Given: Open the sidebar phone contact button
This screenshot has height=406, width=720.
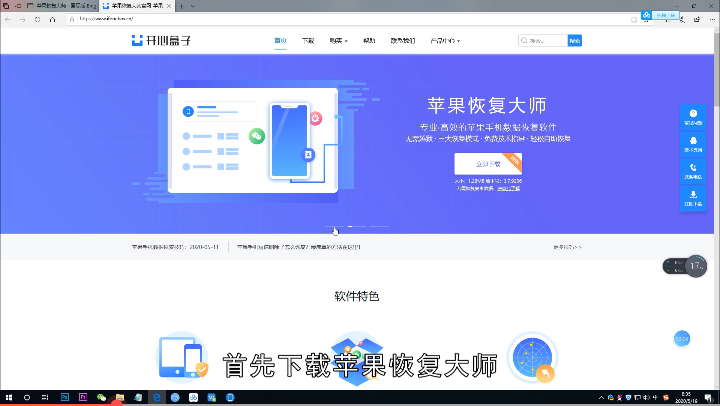Looking at the screenshot, I should pos(693,171).
